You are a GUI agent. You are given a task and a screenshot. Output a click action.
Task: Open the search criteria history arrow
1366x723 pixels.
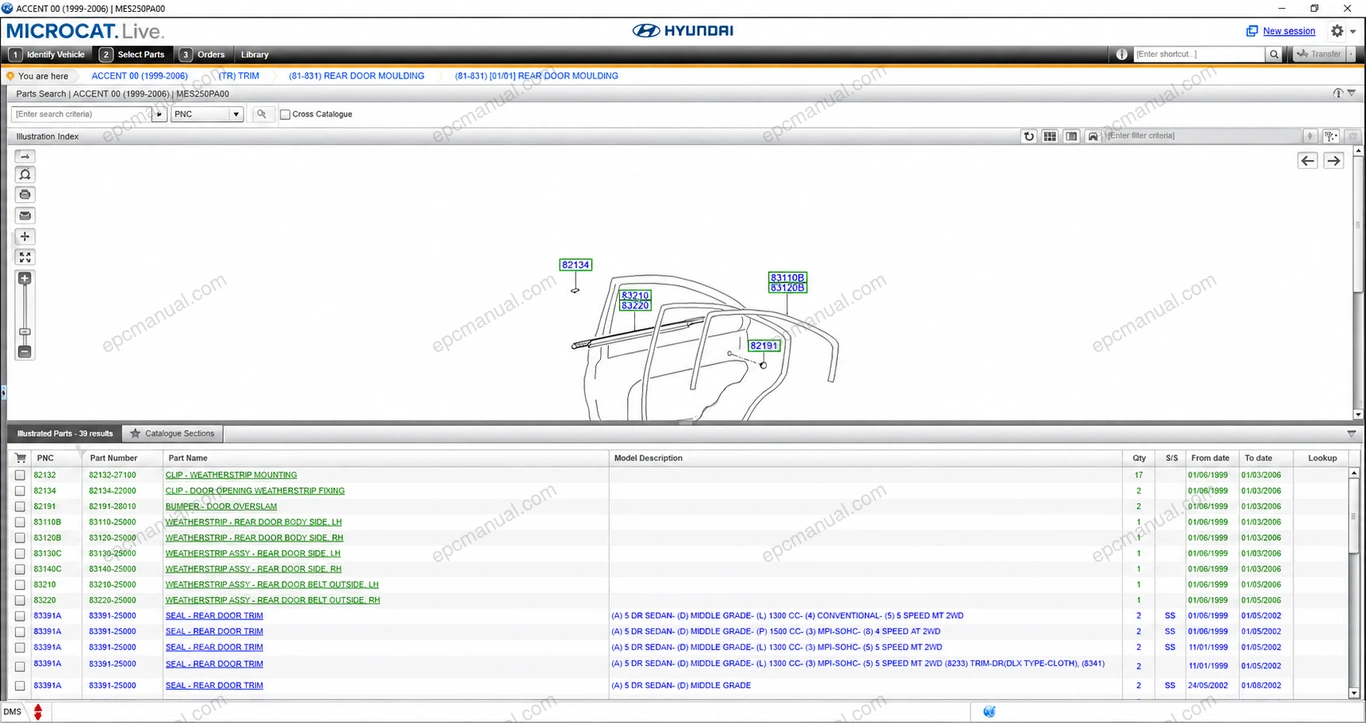160,114
